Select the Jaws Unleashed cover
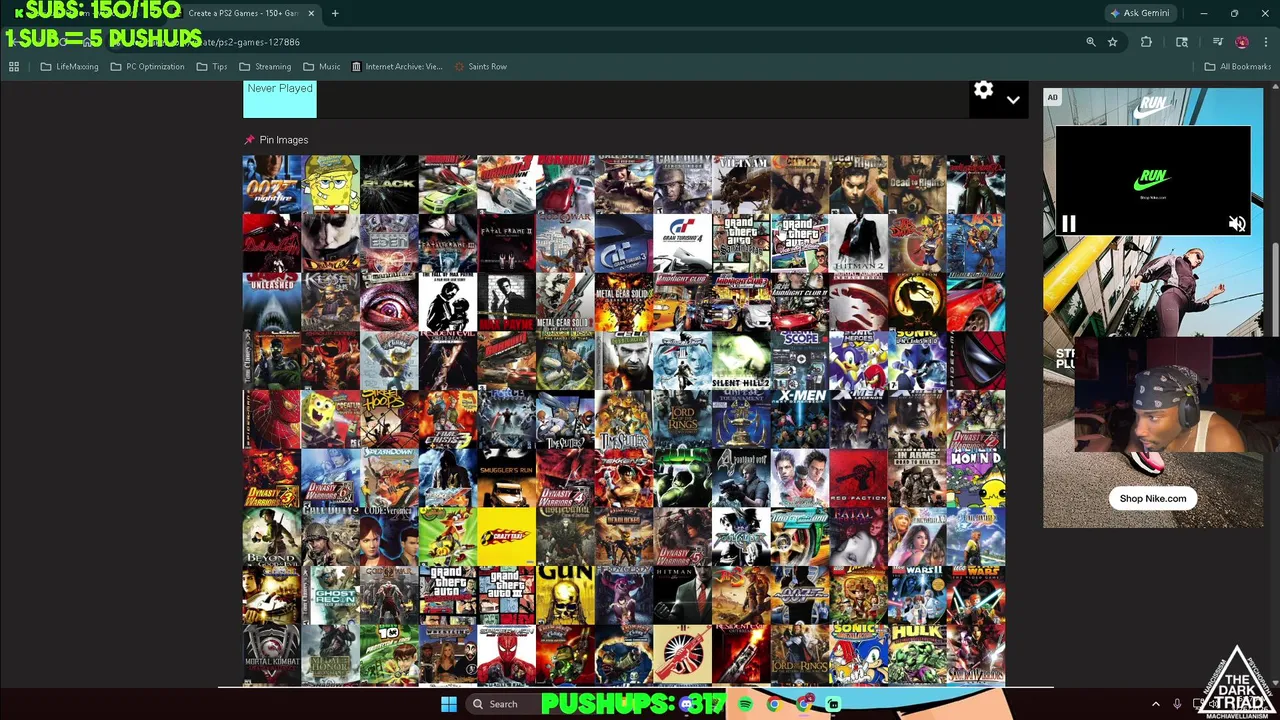 tap(272, 302)
